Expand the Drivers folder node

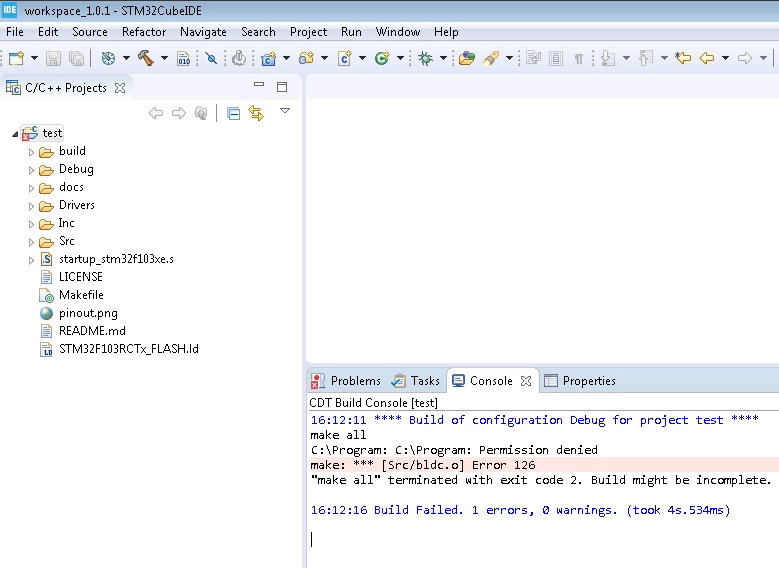click(x=31, y=206)
